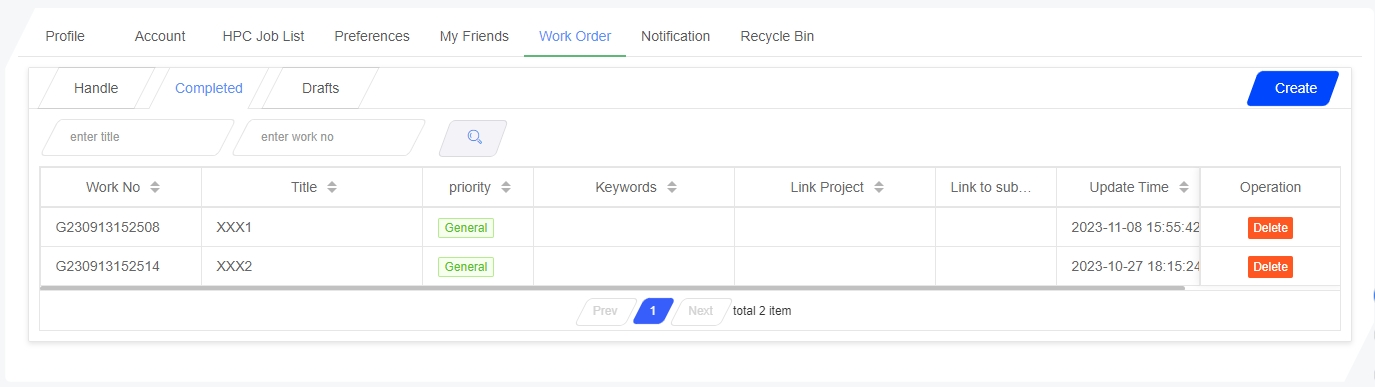Click the blue Create button

[x=1293, y=88]
